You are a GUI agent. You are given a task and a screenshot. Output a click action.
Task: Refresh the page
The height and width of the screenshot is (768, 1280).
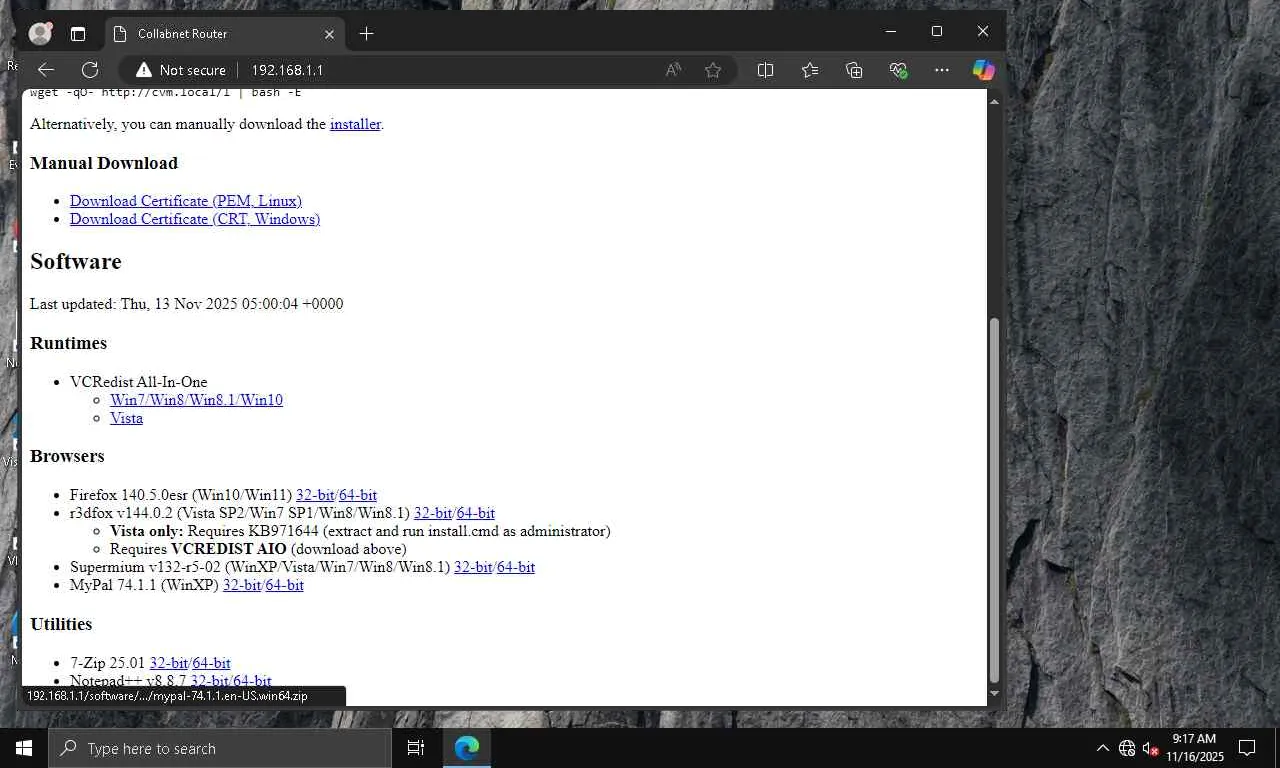click(x=90, y=70)
